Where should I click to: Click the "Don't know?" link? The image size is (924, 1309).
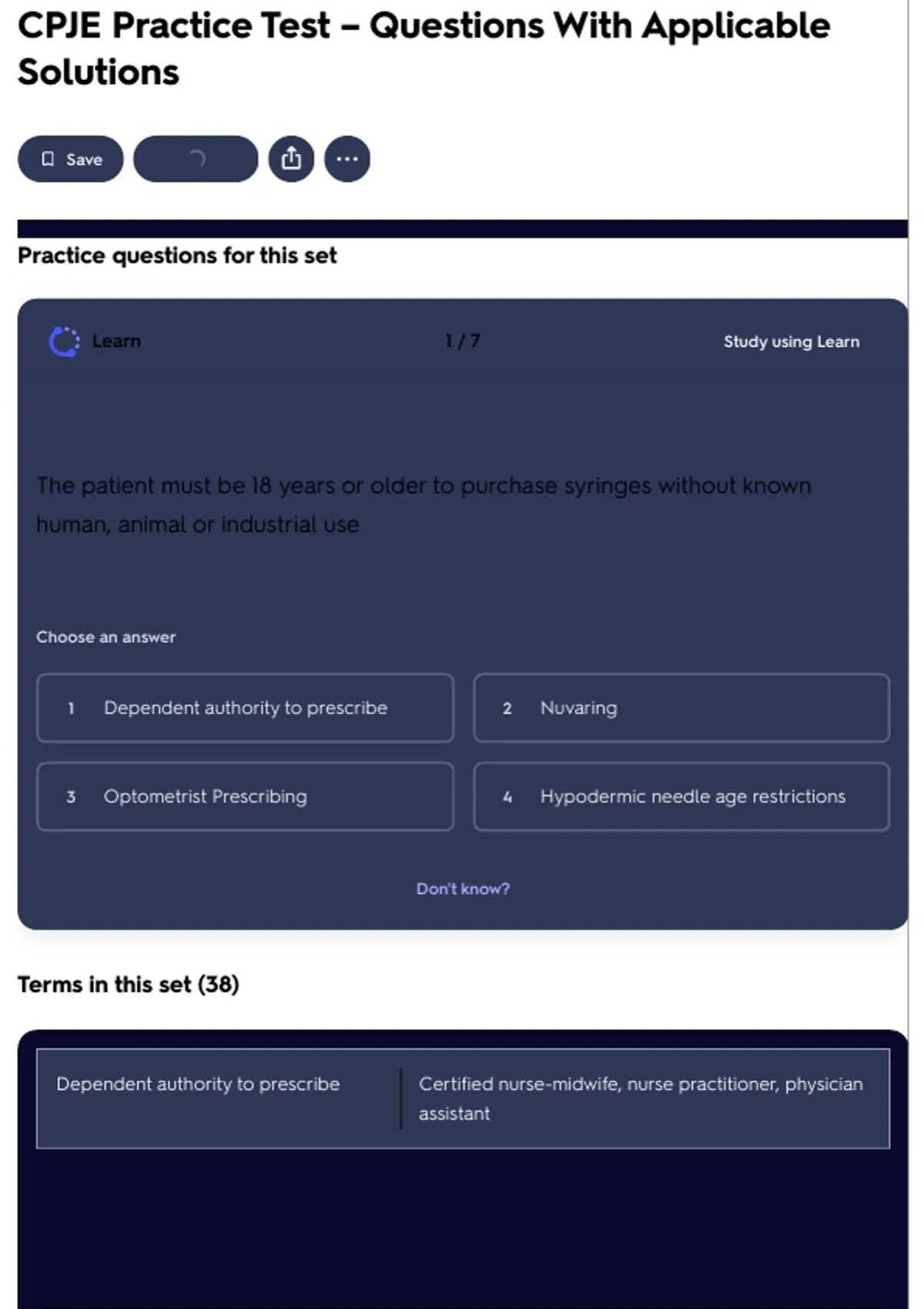pos(463,889)
